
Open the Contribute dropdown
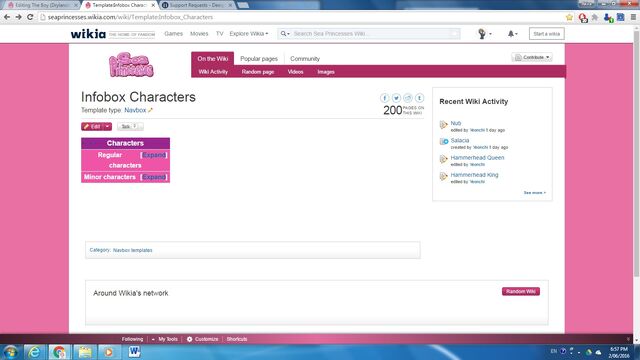click(532, 58)
